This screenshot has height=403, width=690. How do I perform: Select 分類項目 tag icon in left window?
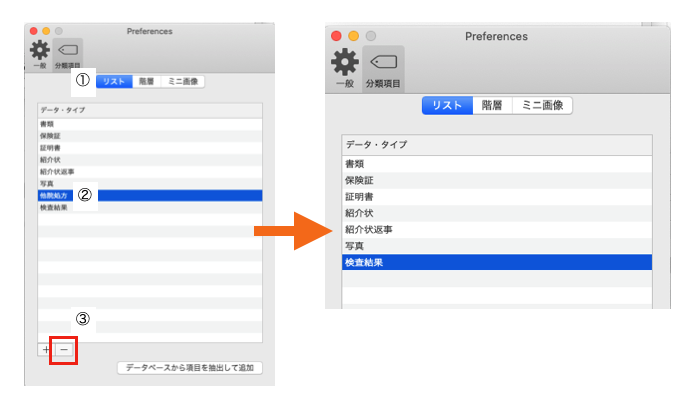click(68, 54)
